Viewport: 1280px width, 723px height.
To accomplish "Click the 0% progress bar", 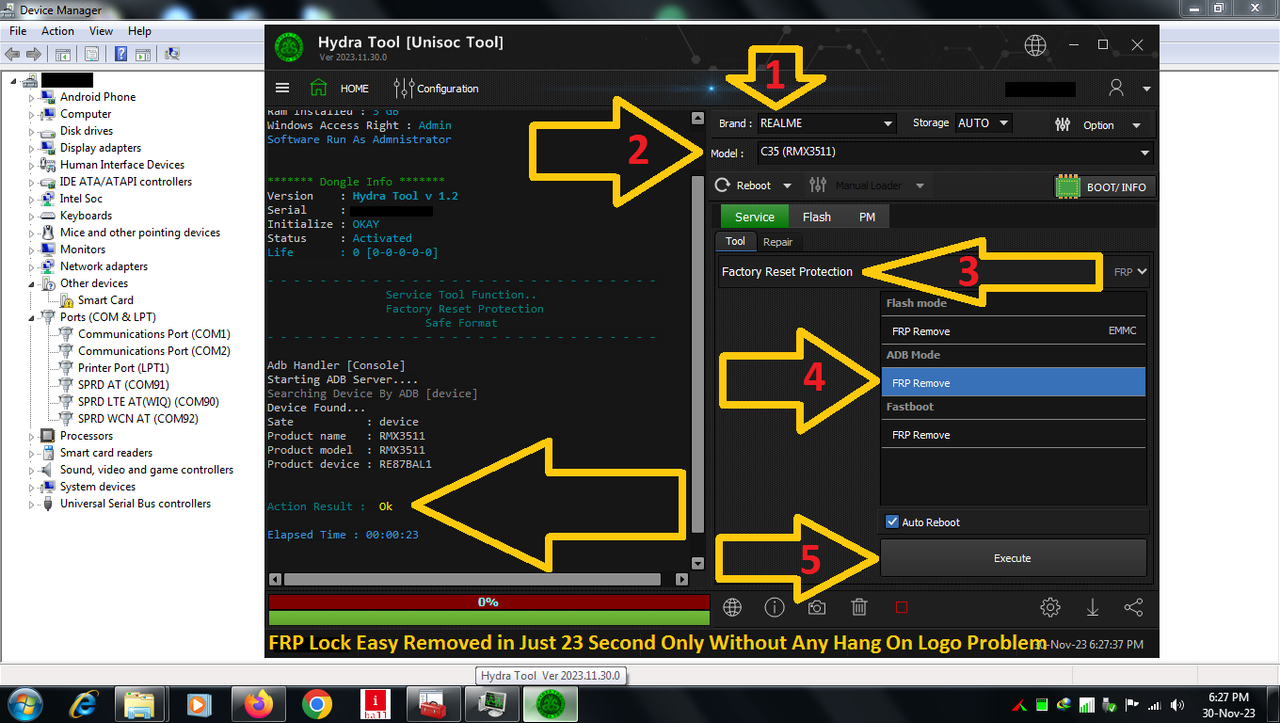I will tap(488, 602).
